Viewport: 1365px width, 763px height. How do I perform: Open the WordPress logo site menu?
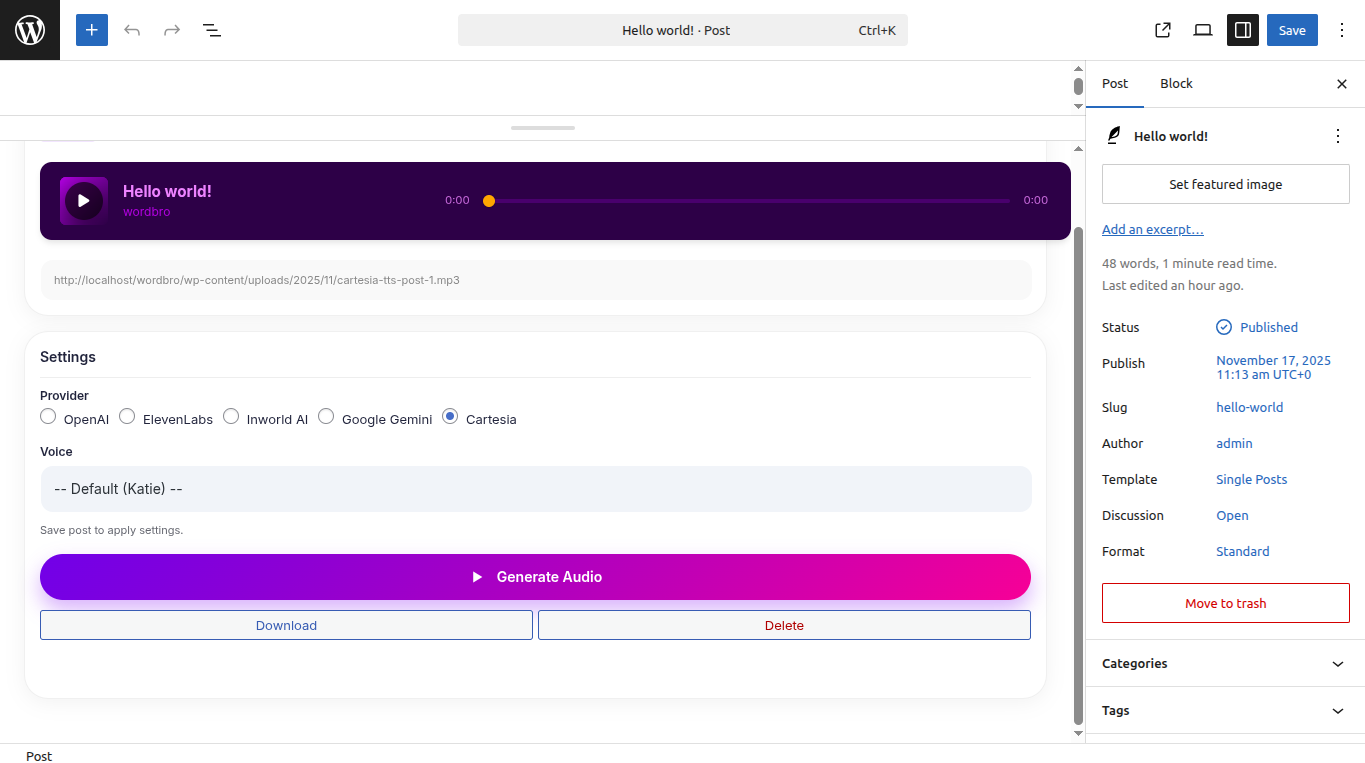tap(30, 30)
